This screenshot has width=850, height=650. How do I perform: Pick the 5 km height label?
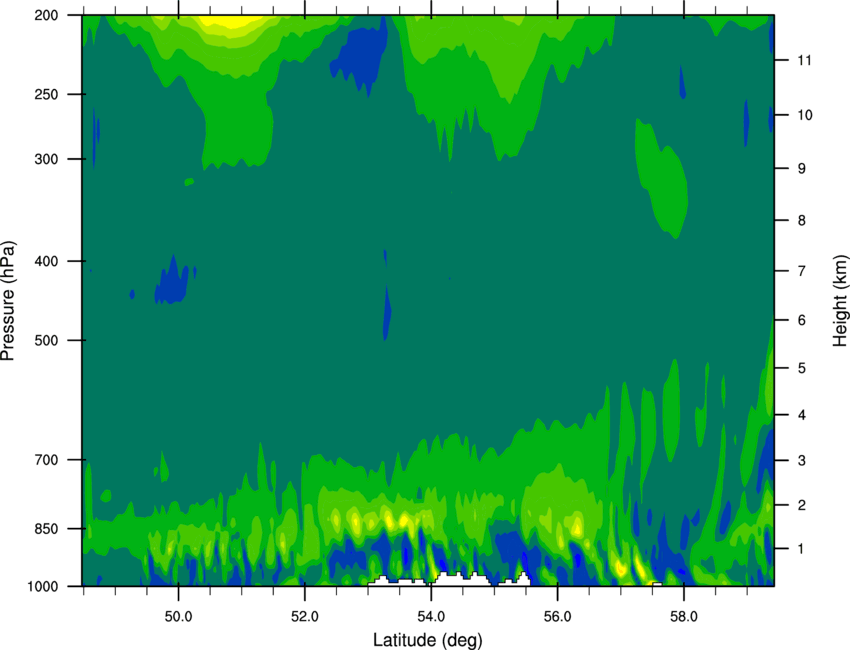click(802, 369)
